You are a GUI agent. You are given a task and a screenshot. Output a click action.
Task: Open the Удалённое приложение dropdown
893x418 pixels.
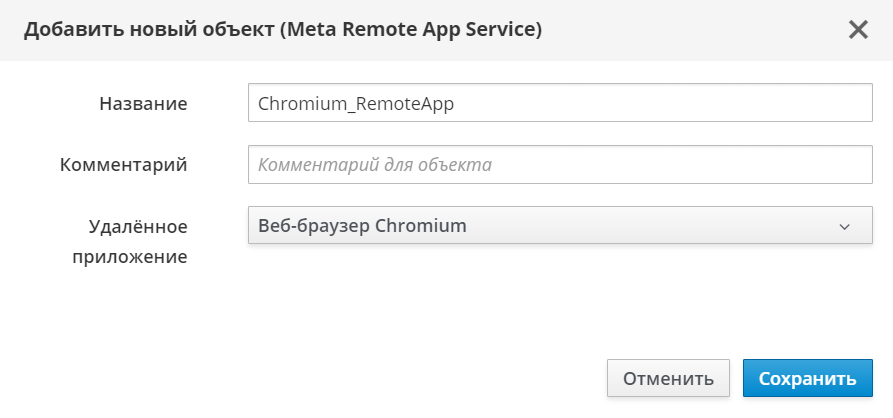click(x=560, y=226)
